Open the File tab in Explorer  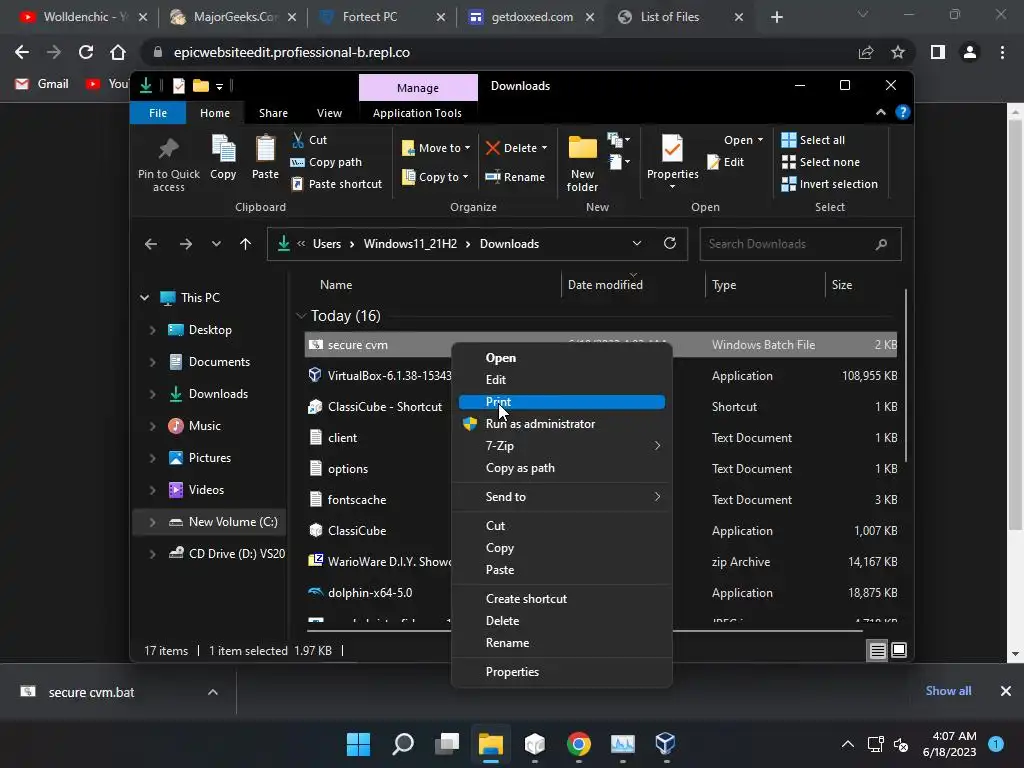click(158, 113)
